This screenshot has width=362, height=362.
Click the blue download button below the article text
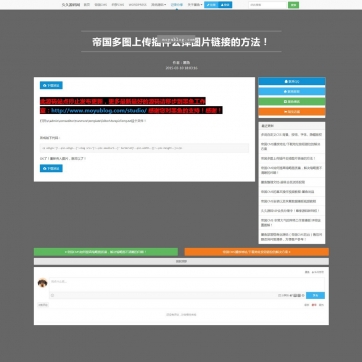click(x=51, y=168)
